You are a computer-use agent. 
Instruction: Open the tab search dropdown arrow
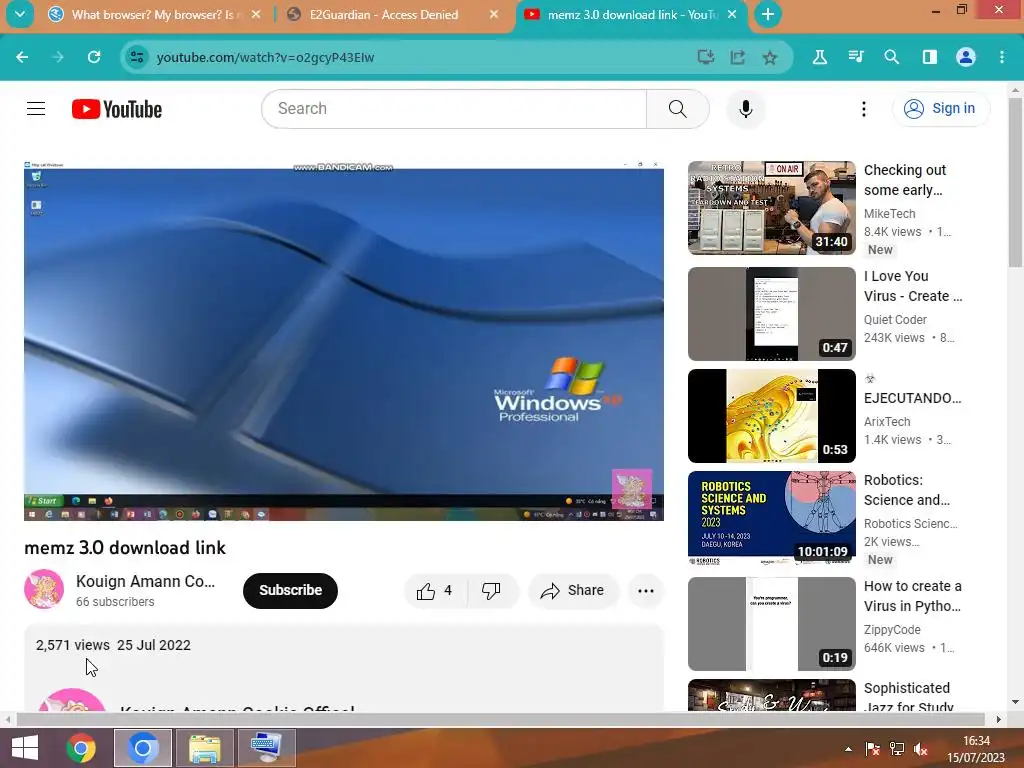point(20,14)
